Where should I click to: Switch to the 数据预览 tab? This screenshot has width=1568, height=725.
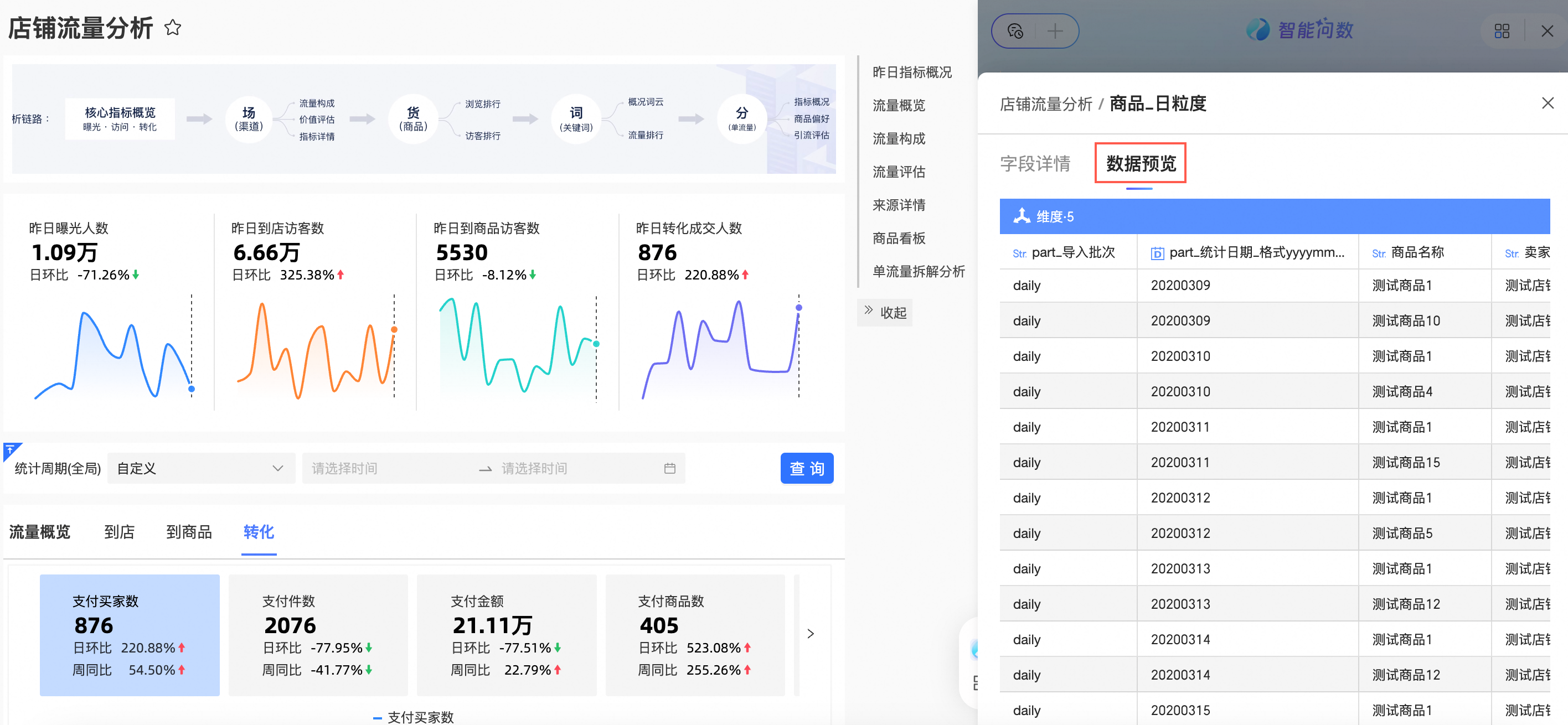[x=1141, y=164]
